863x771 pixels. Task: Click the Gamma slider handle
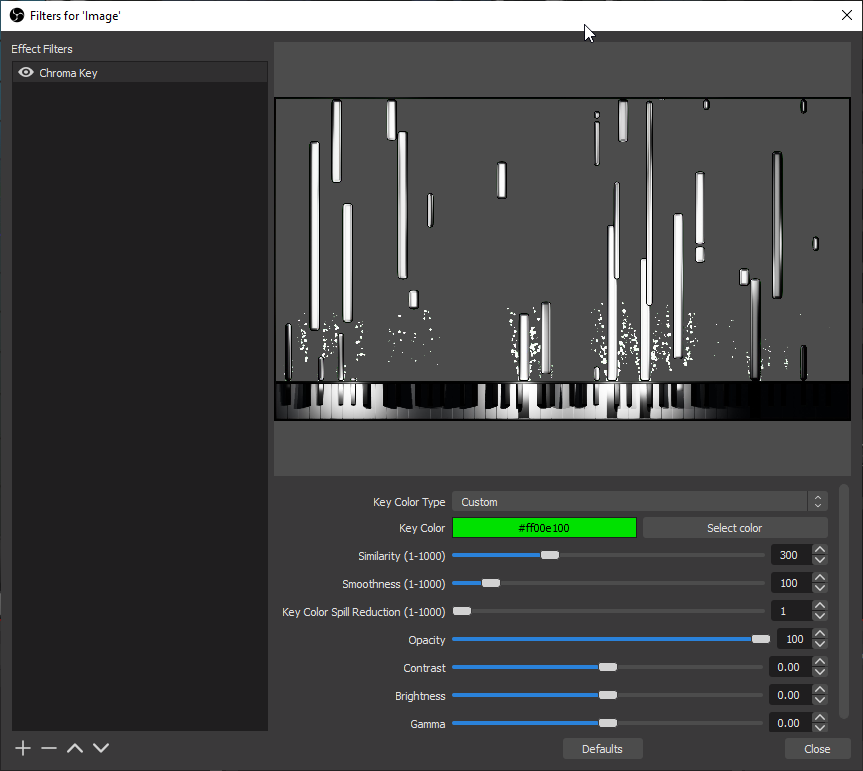coord(608,723)
